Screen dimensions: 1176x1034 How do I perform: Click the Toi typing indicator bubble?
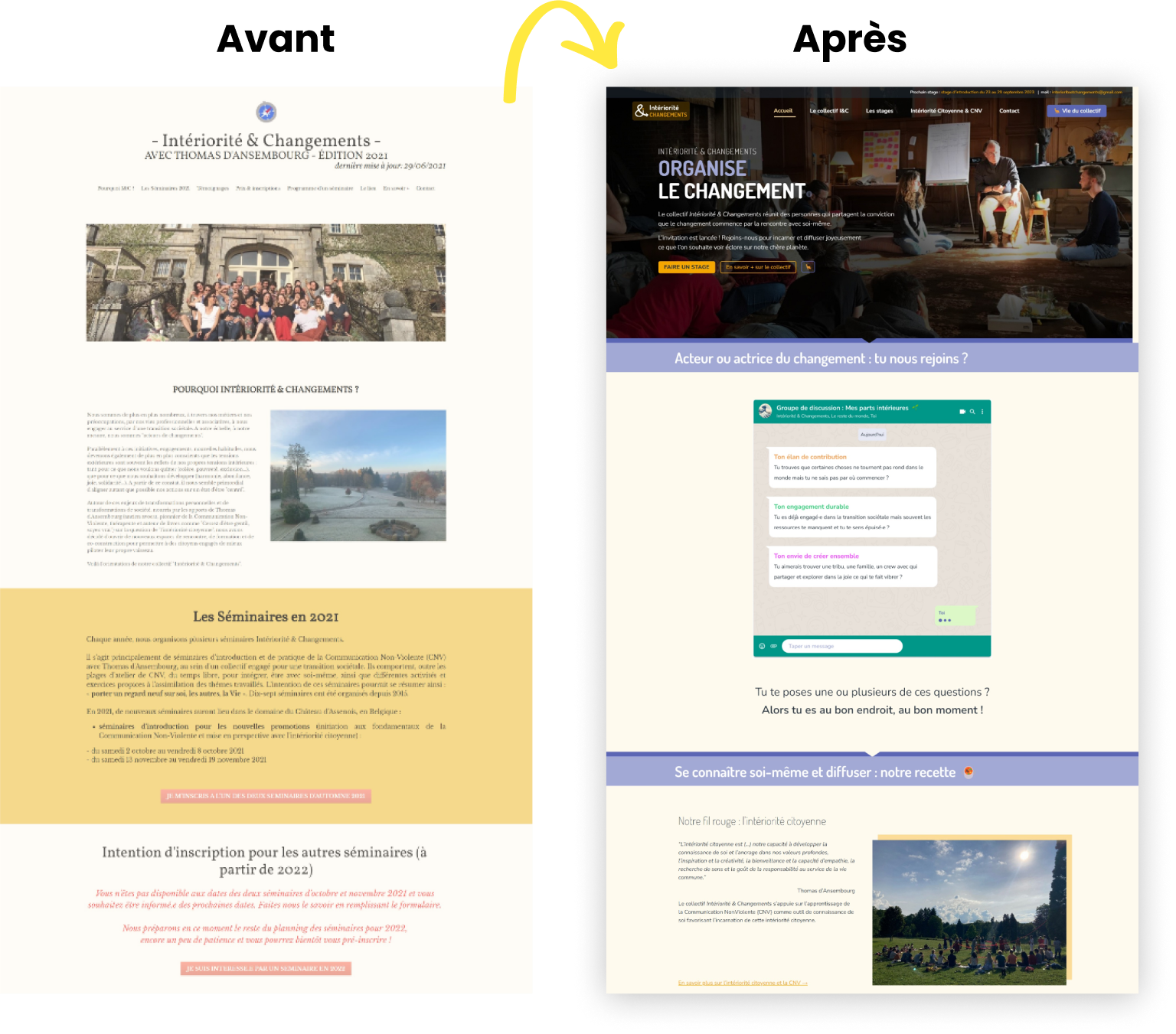click(x=955, y=616)
